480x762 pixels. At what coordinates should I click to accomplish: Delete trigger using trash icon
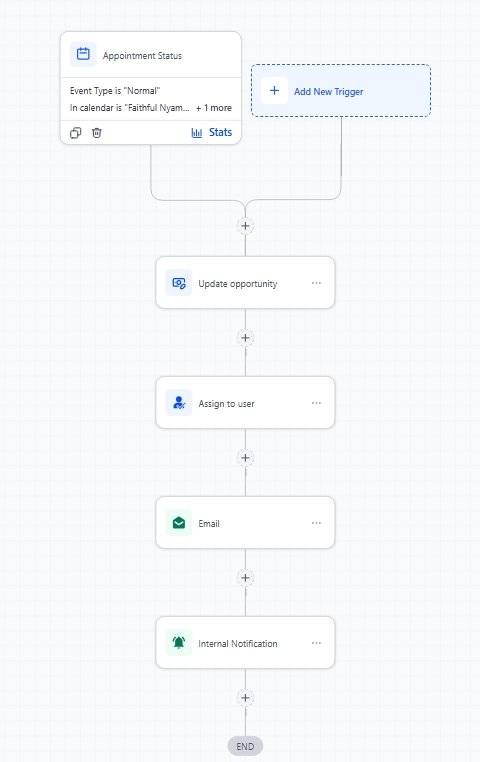(x=97, y=133)
